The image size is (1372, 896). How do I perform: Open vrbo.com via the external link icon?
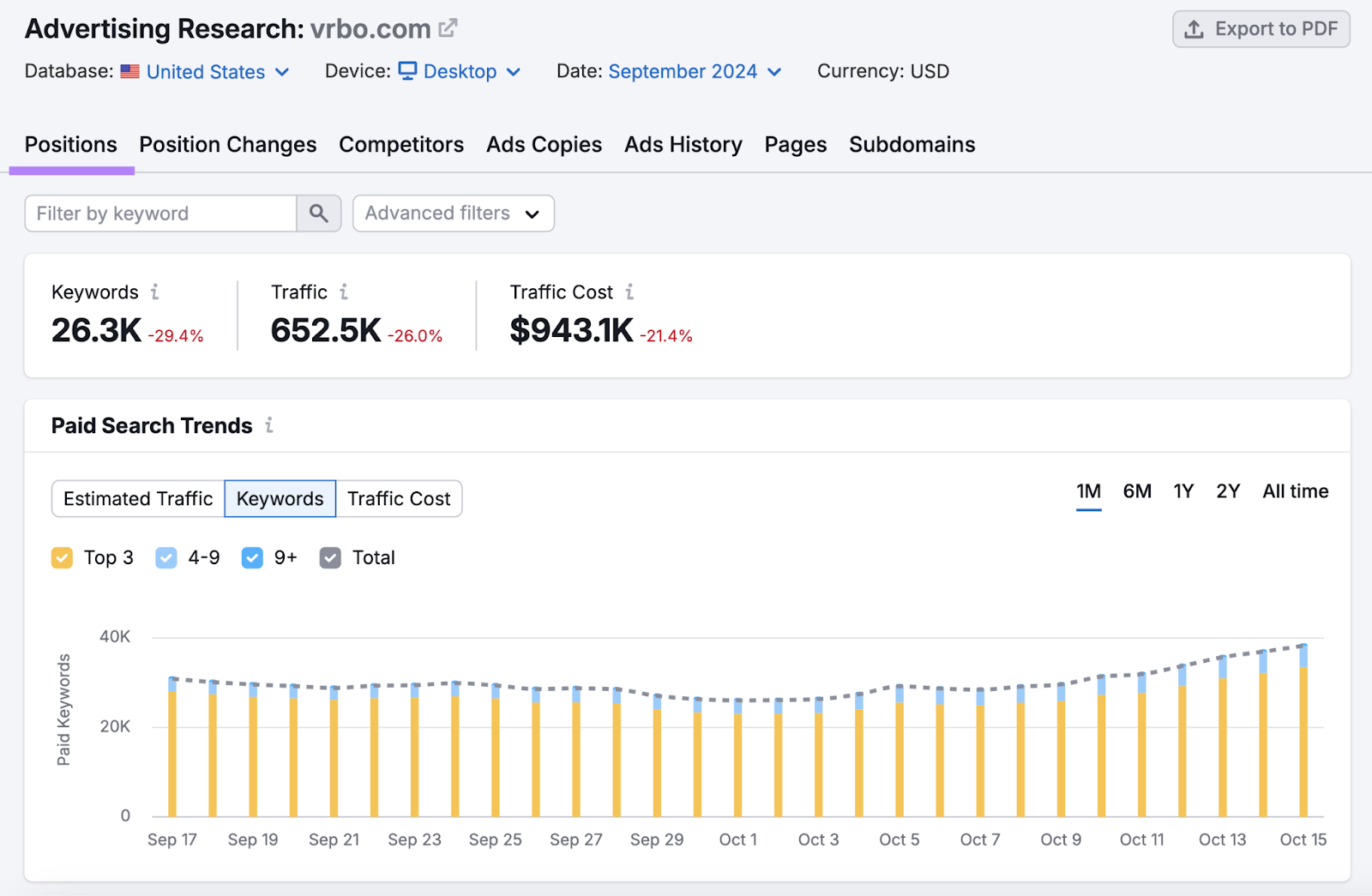448,28
